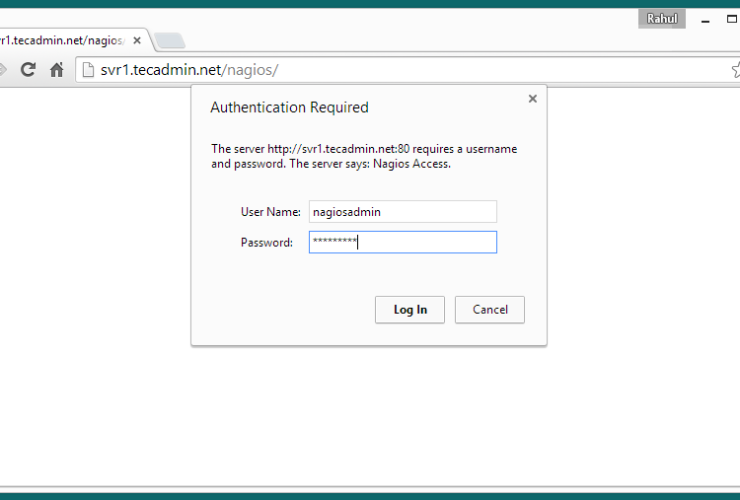The height and width of the screenshot is (500, 740).
Task: Cancel the authentication prompt
Action: [x=489, y=310]
